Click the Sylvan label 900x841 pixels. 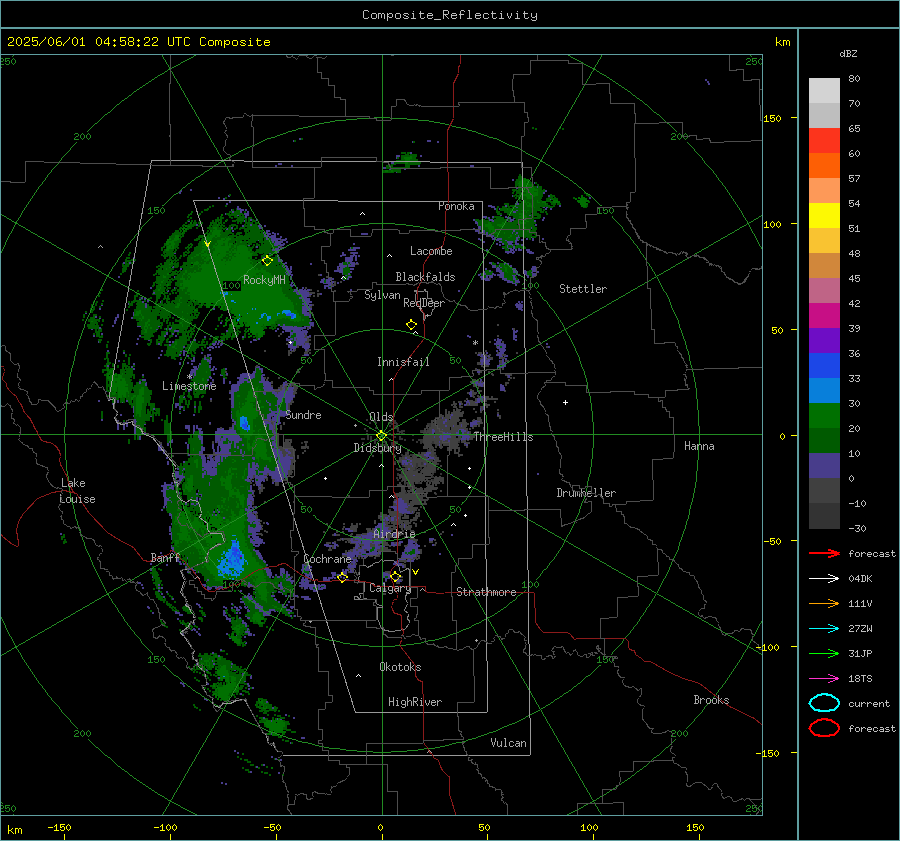pyautogui.click(x=382, y=295)
